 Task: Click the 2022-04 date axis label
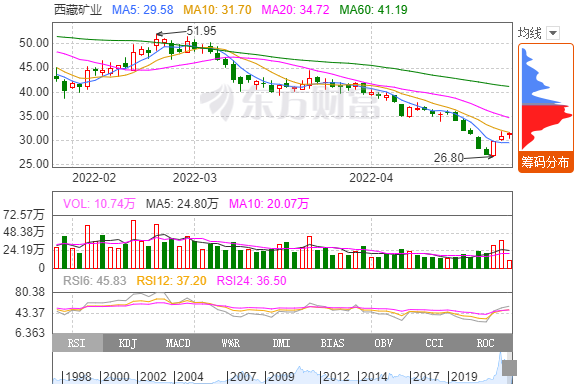(371, 178)
